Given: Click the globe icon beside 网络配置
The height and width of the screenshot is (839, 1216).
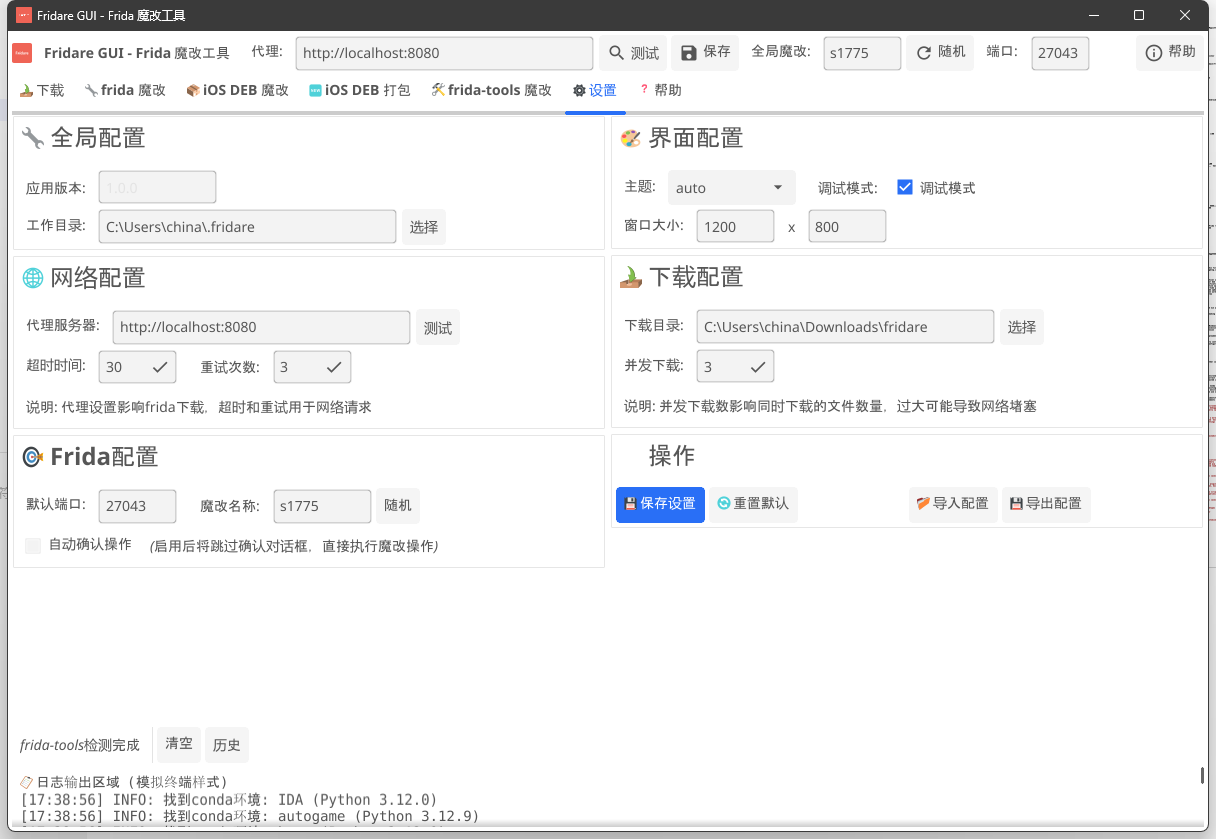Looking at the screenshot, I should tap(33, 278).
